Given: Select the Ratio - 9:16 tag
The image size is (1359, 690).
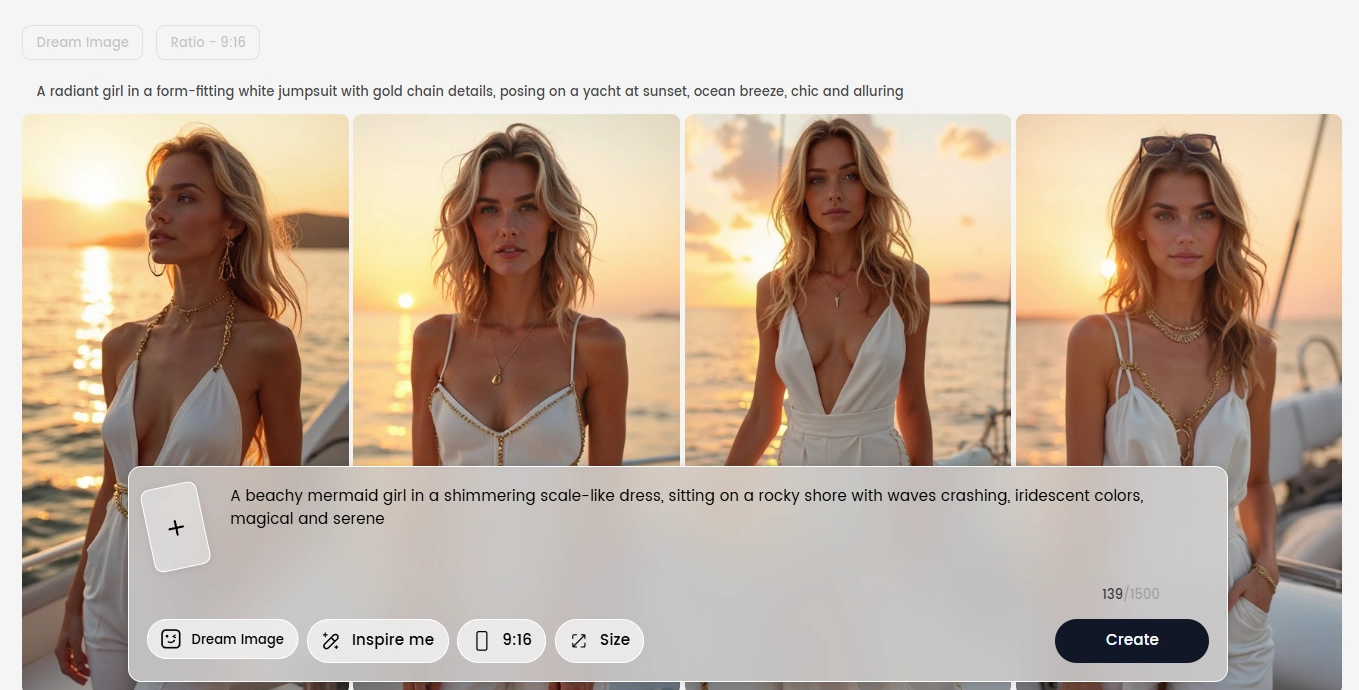Looking at the screenshot, I should pyautogui.click(x=207, y=42).
